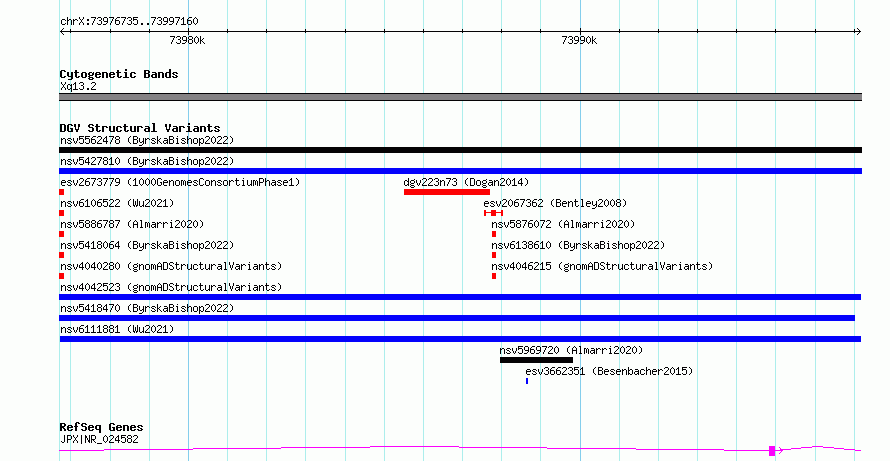The image size is (890, 461).
Task: Click the nsv5562478 (ByrskaBishop2022) label
Action: pyautogui.click(x=147, y=140)
